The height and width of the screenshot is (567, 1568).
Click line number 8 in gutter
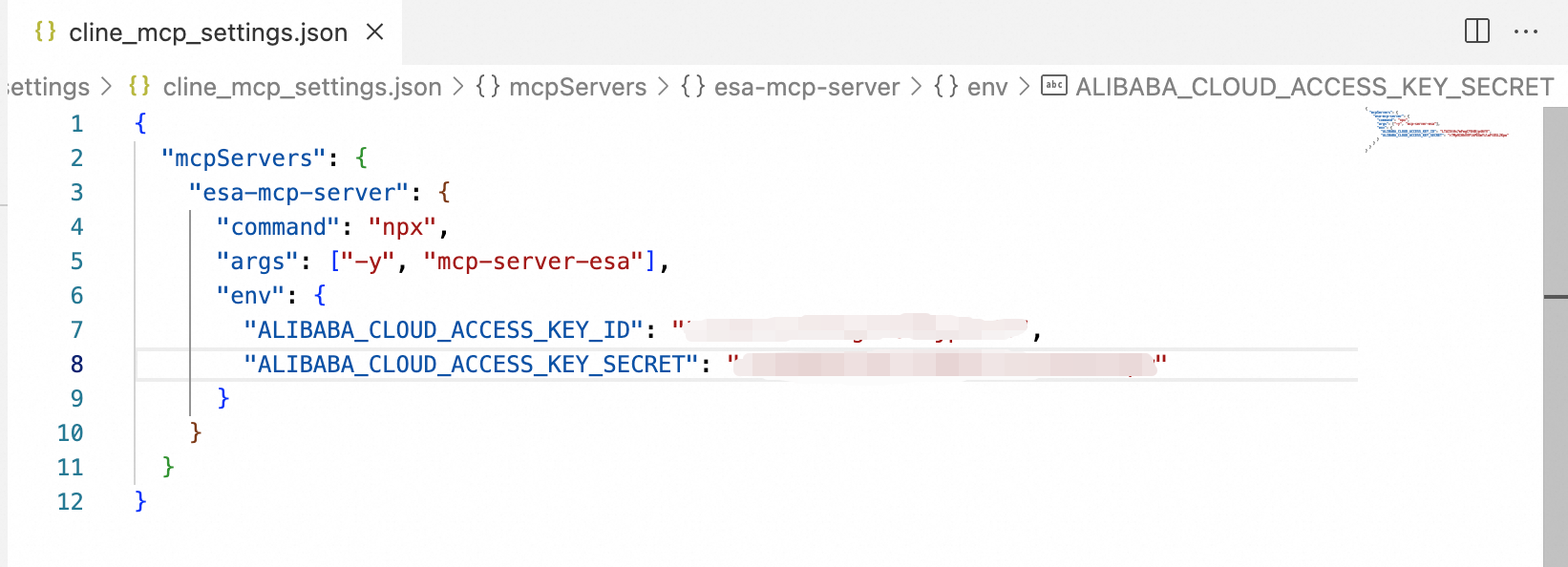point(76,365)
